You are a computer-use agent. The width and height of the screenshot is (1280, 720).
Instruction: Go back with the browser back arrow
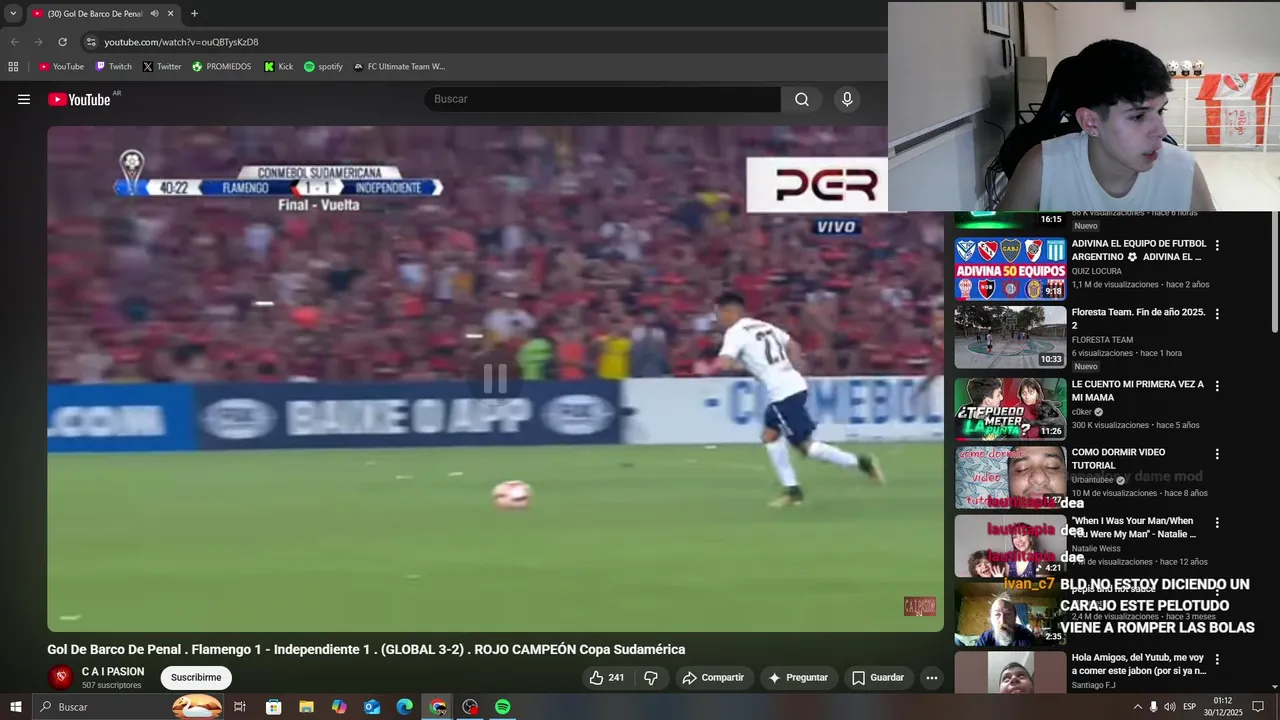(x=14, y=42)
